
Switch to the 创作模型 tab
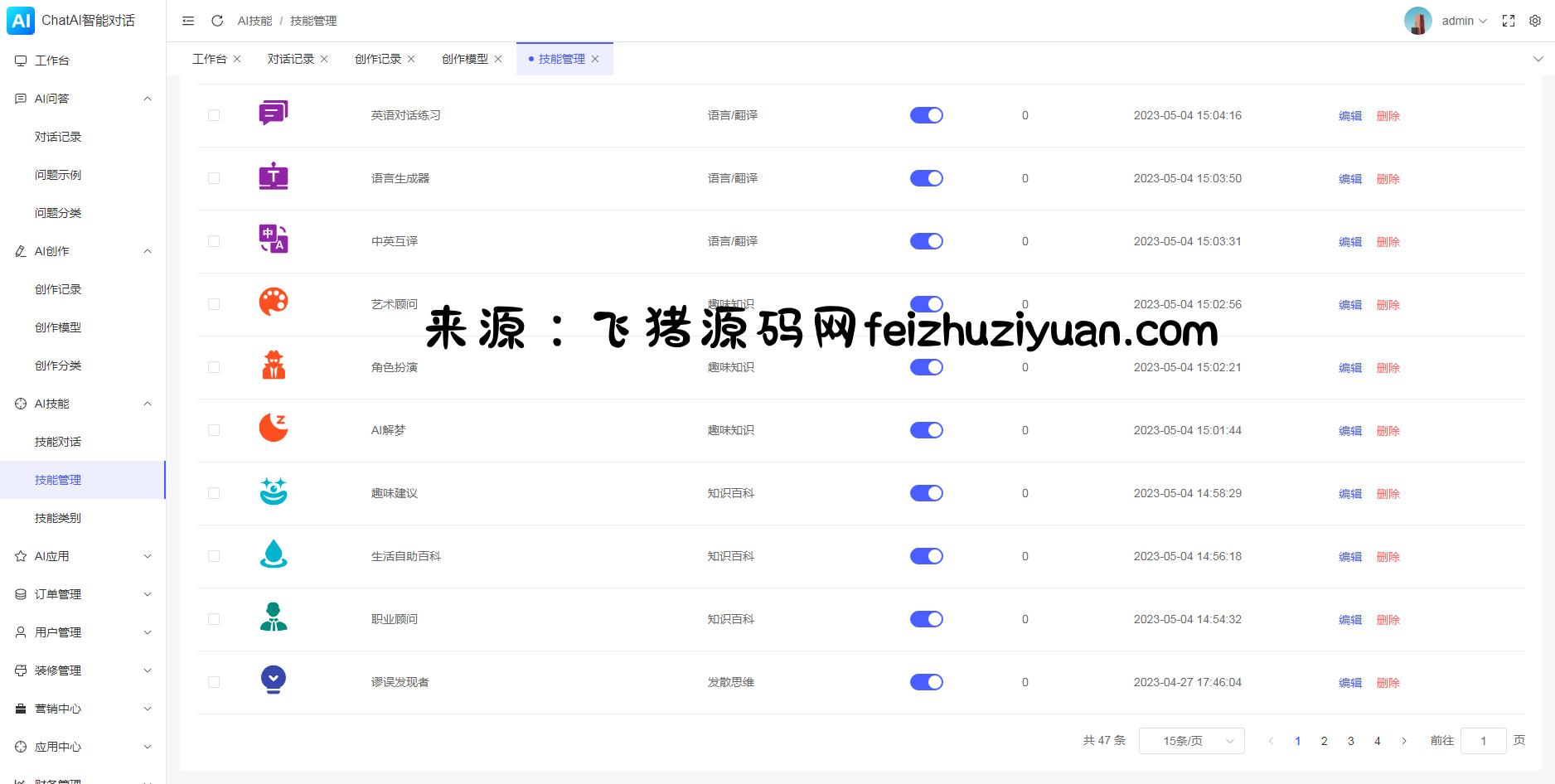tap(464, 59)
